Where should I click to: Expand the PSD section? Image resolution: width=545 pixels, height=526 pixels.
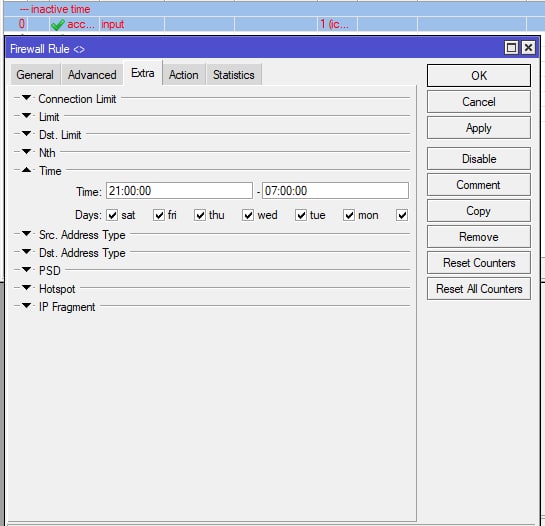tap(26, 270)
